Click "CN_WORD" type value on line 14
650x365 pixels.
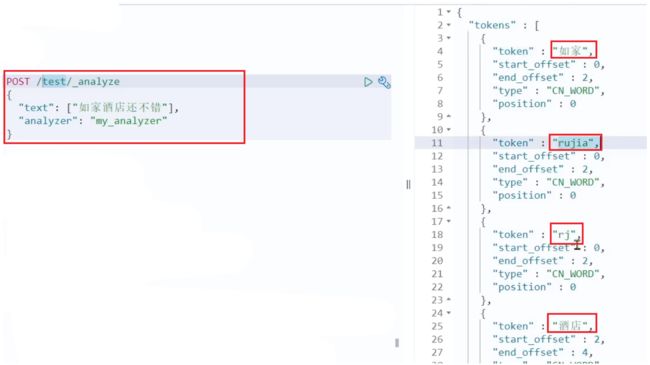[573, 182]
